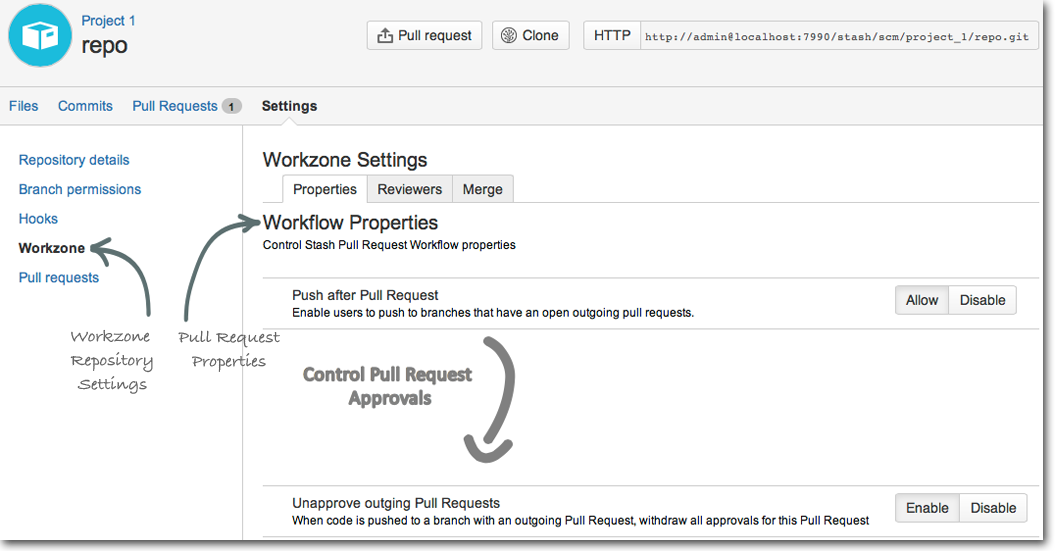Go to the Files tab
The image size is (1064, 551).
[x=24, y=106]
